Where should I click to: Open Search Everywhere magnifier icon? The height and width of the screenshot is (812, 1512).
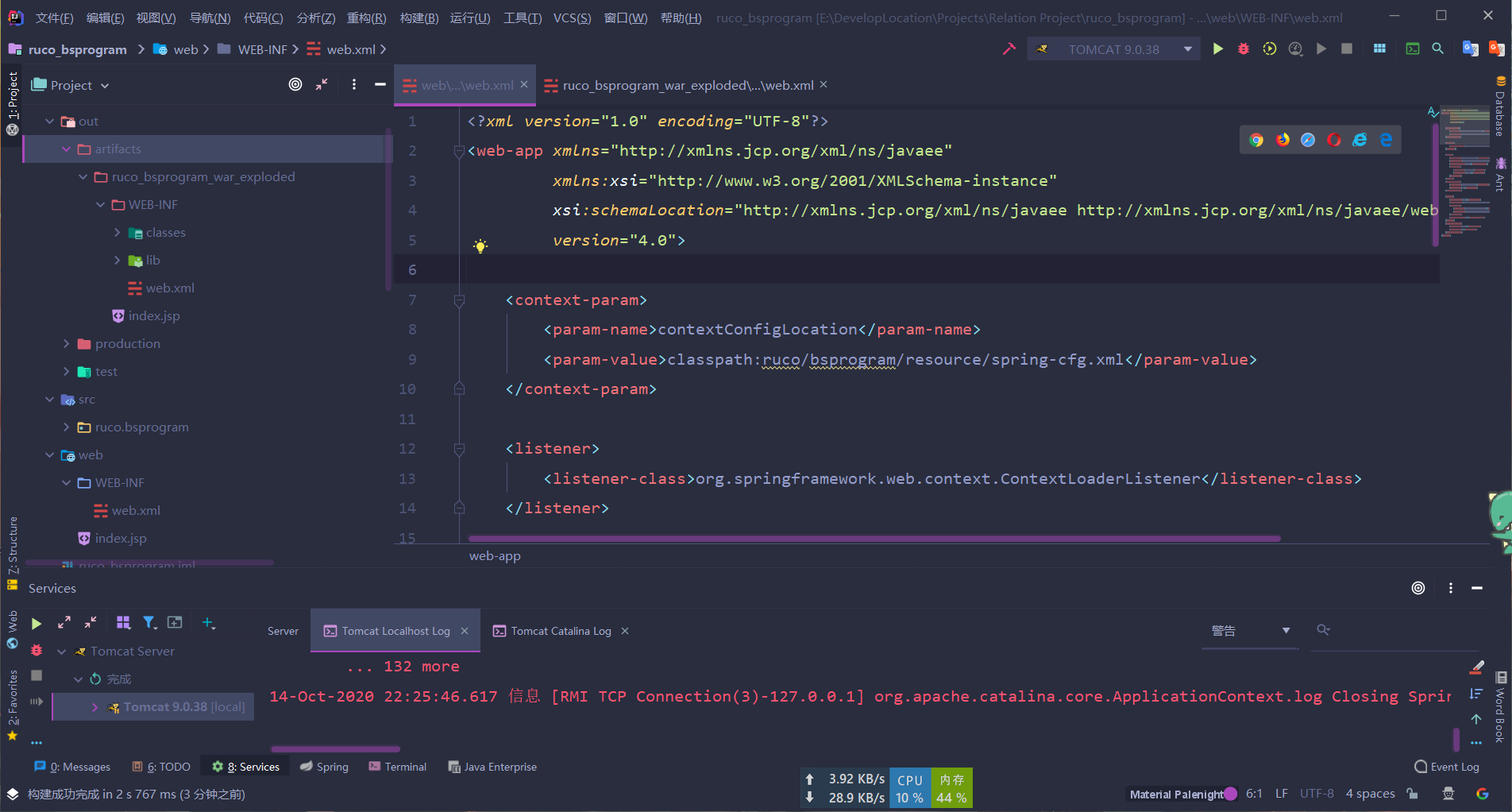coord(1437,49)
